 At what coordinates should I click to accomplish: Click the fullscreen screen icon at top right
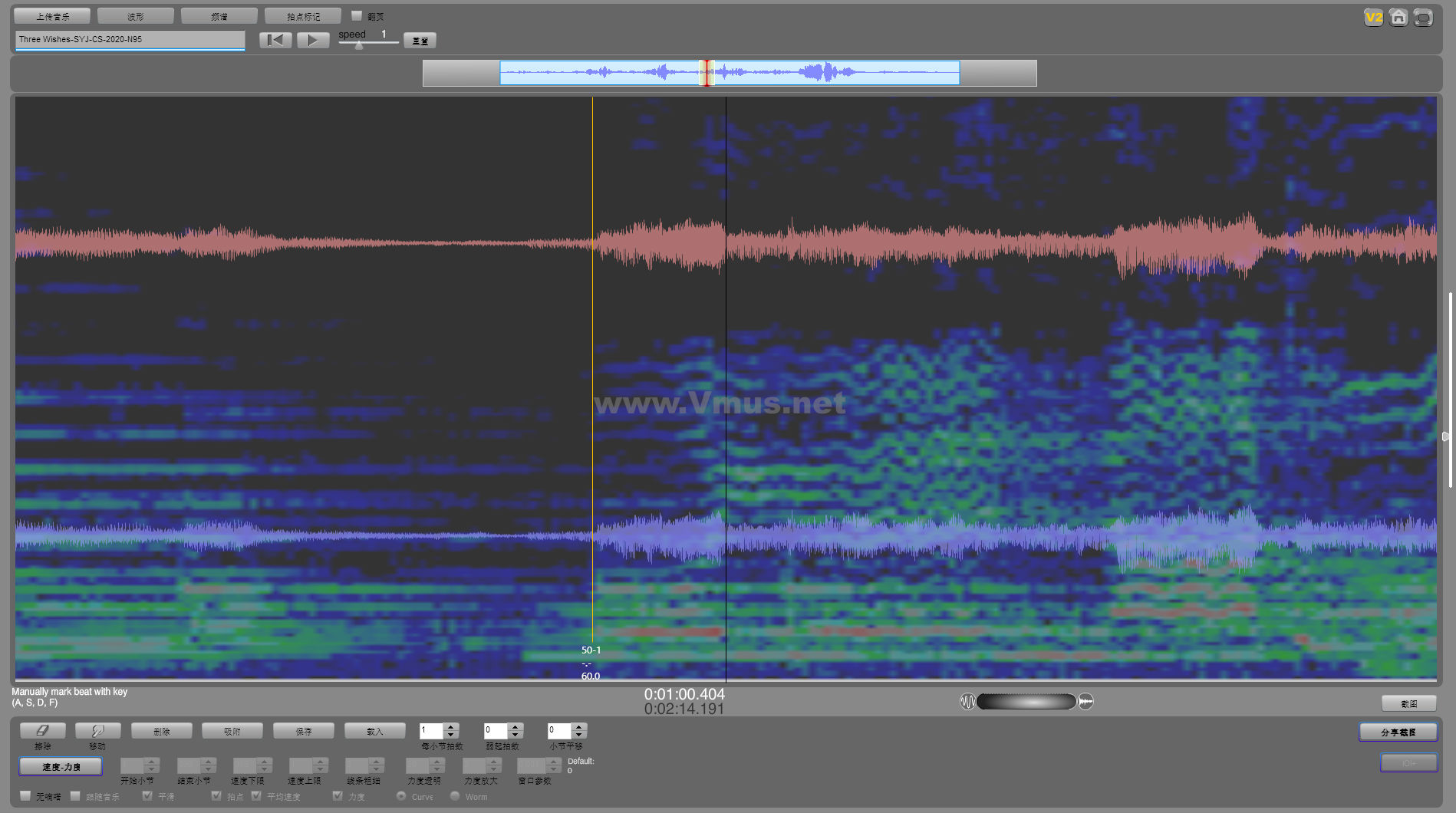(x=1423, y=18)
